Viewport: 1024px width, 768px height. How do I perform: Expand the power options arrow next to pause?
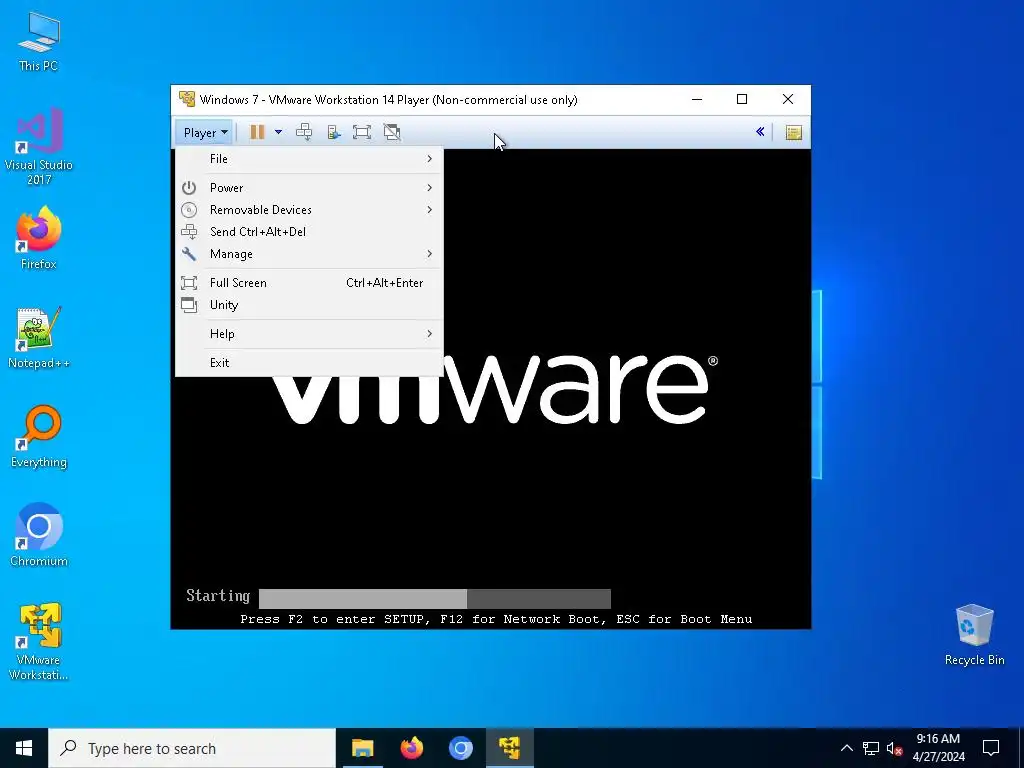point(278,133)
